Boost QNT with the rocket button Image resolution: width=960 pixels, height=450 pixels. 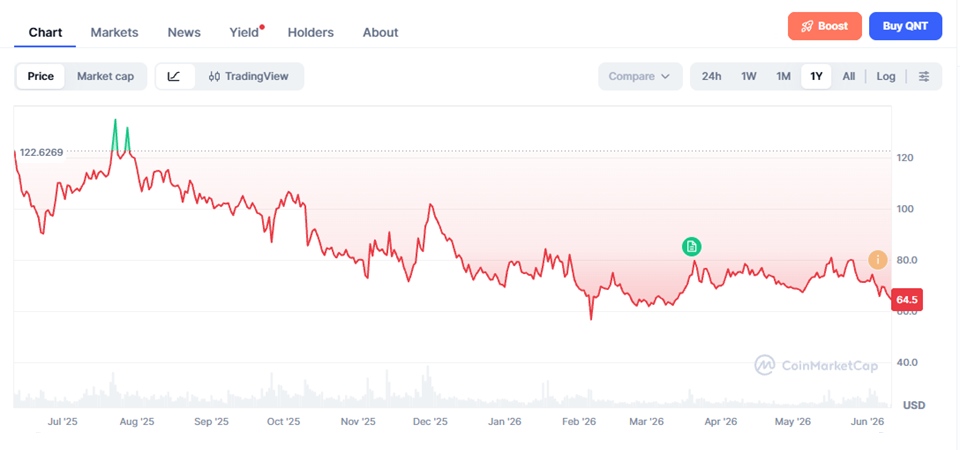pos(825,26)
